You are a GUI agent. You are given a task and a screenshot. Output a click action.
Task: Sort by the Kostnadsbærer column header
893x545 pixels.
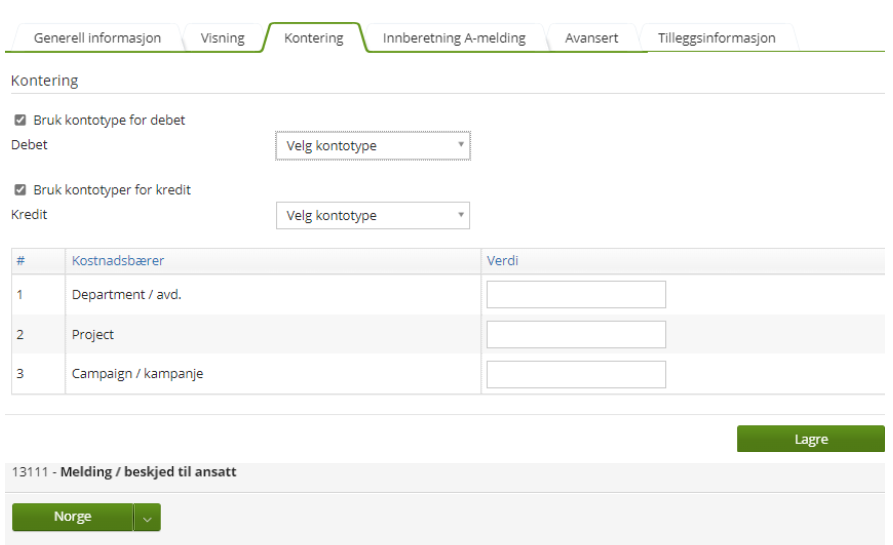118,261
